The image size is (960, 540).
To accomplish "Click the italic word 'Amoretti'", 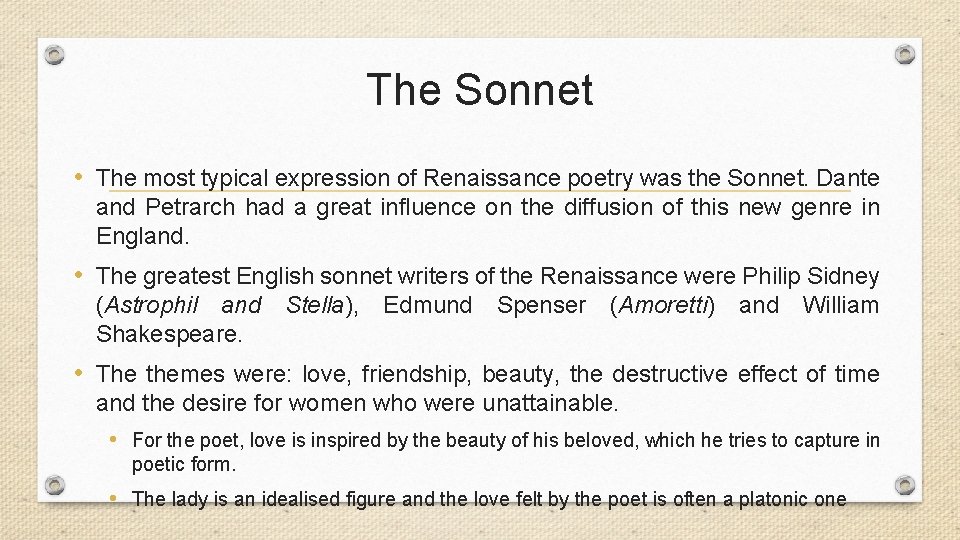I will pos(663,305).
